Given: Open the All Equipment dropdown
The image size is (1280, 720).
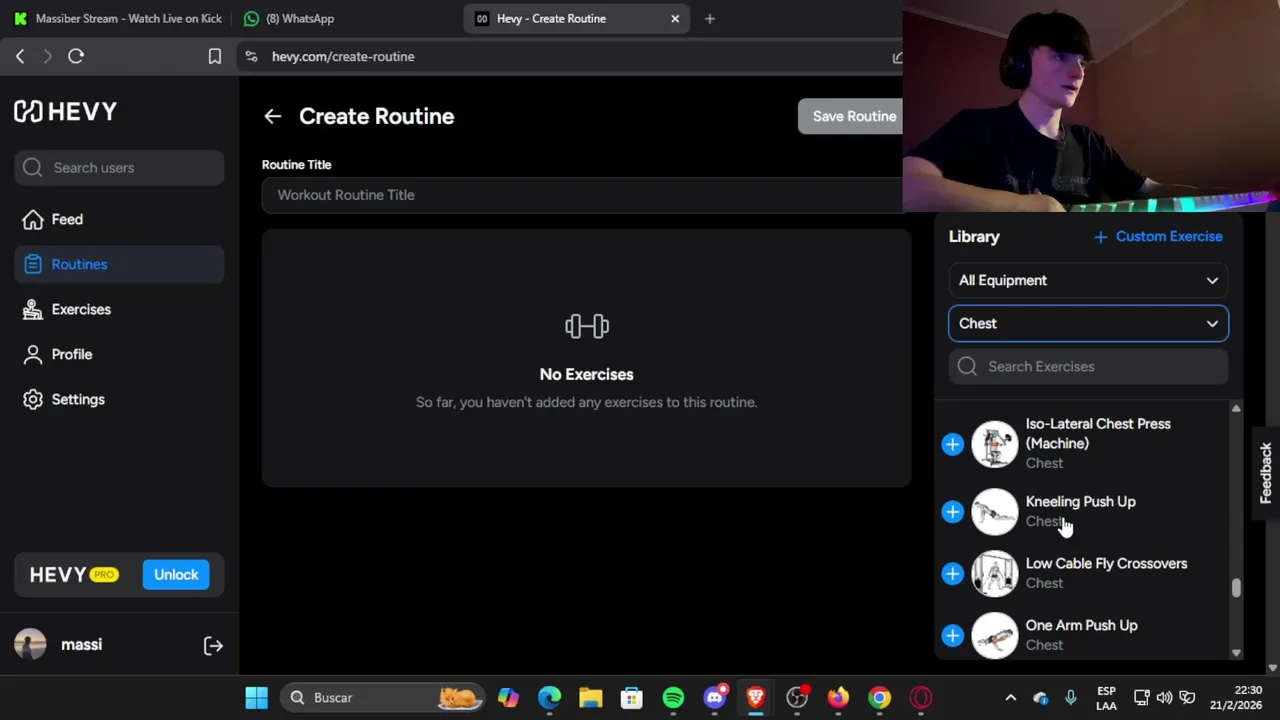Looking at the screenshot, I should pyautogui.click(x=1088, y=280).
